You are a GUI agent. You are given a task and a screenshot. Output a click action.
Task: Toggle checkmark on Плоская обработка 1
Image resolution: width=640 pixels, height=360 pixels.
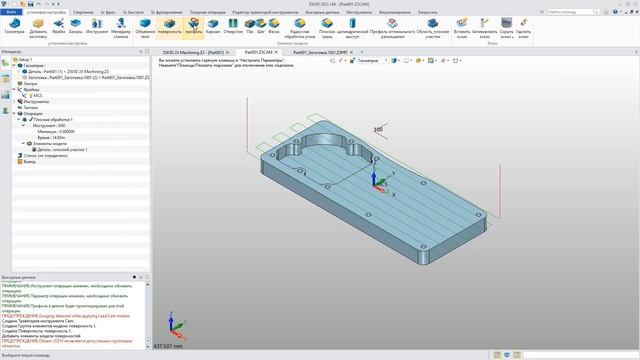coord(31,120)
